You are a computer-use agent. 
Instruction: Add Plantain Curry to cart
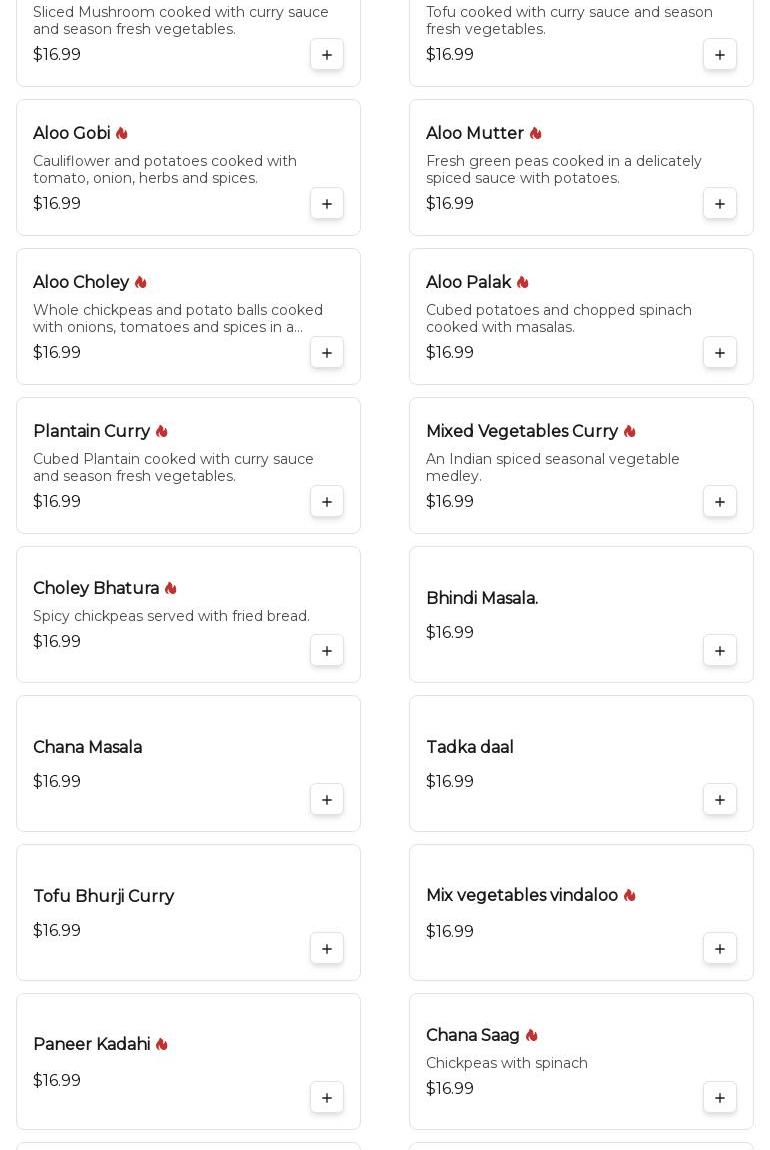[327, 502]
